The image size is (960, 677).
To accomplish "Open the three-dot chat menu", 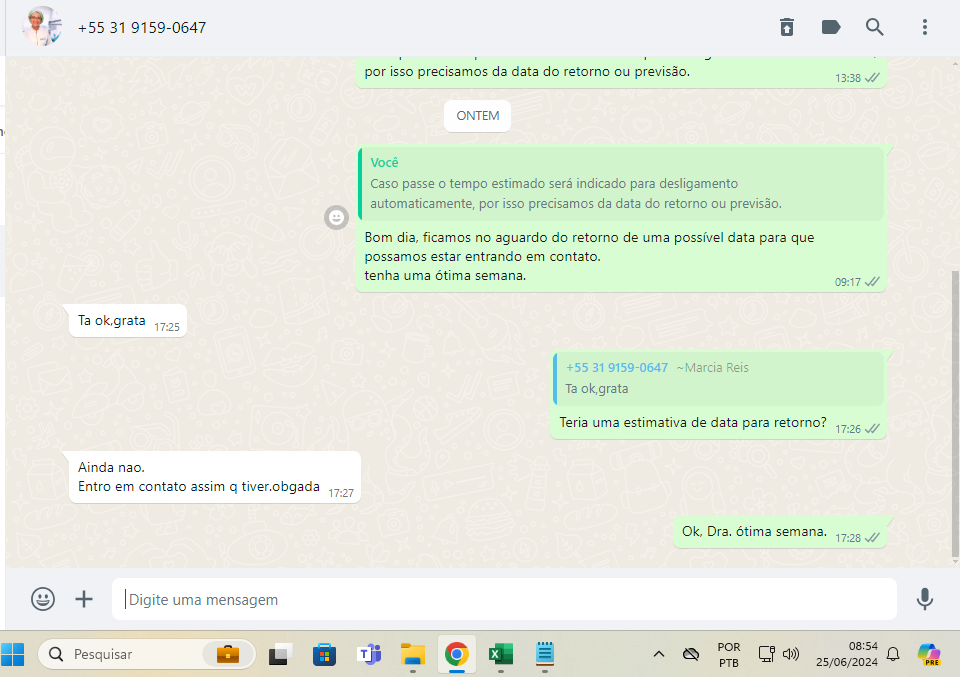I will (924, 27).
